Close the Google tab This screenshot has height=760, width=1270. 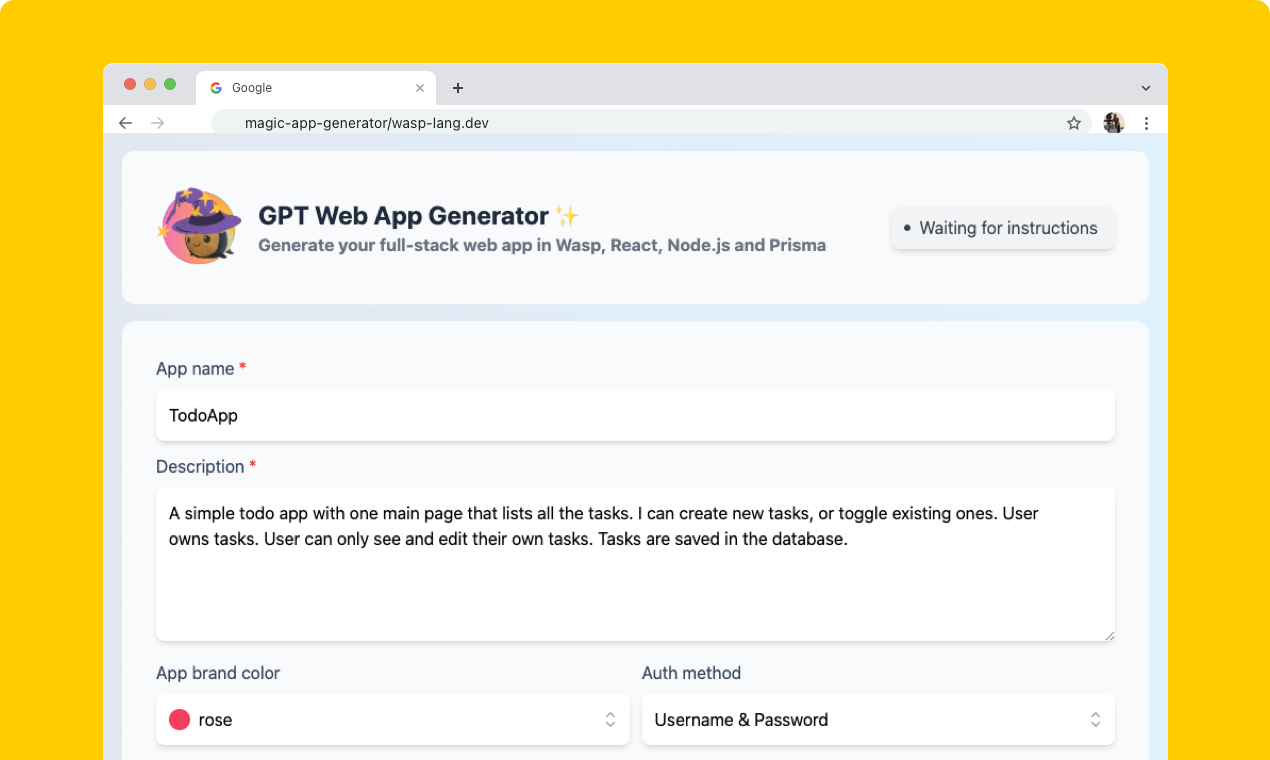[420, 88]
